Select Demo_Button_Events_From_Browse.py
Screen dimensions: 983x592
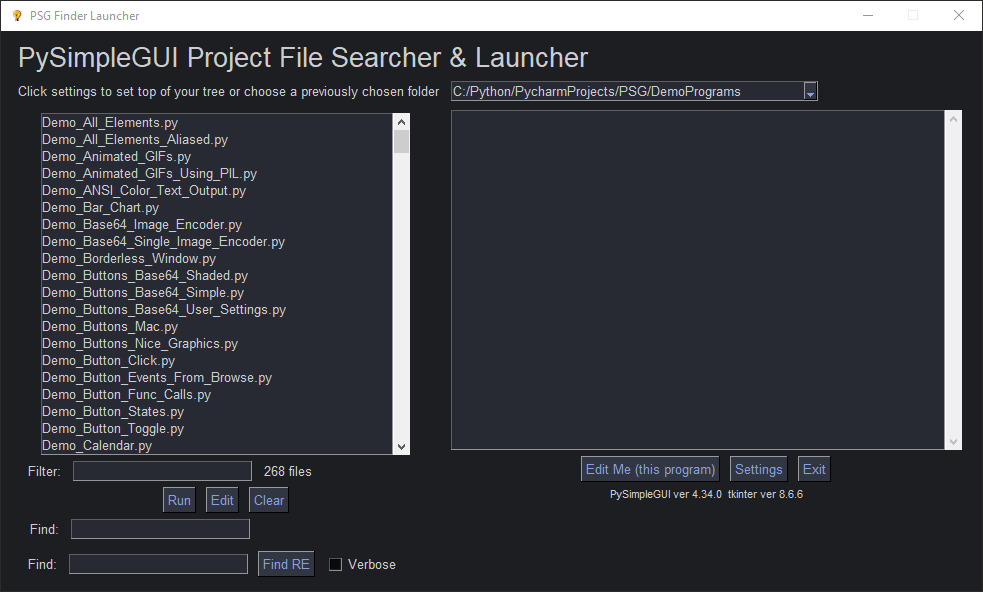coord(217,378)
